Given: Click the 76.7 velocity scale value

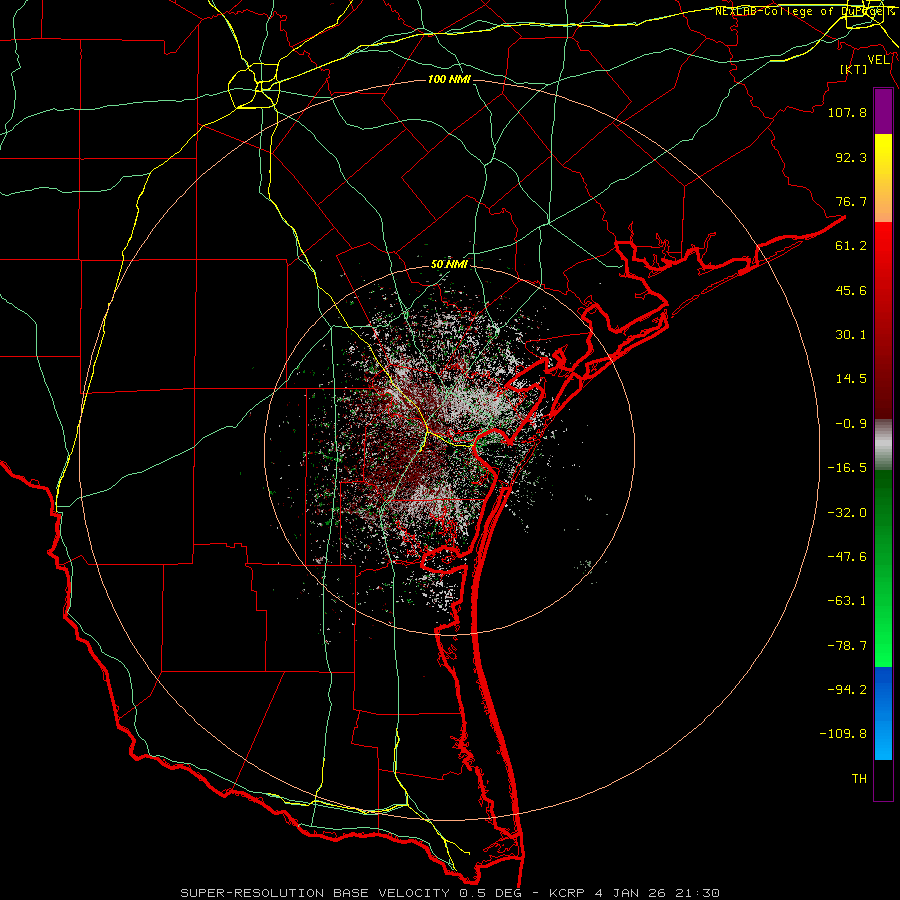Looking at the screenshot, I should click(851, 201).
